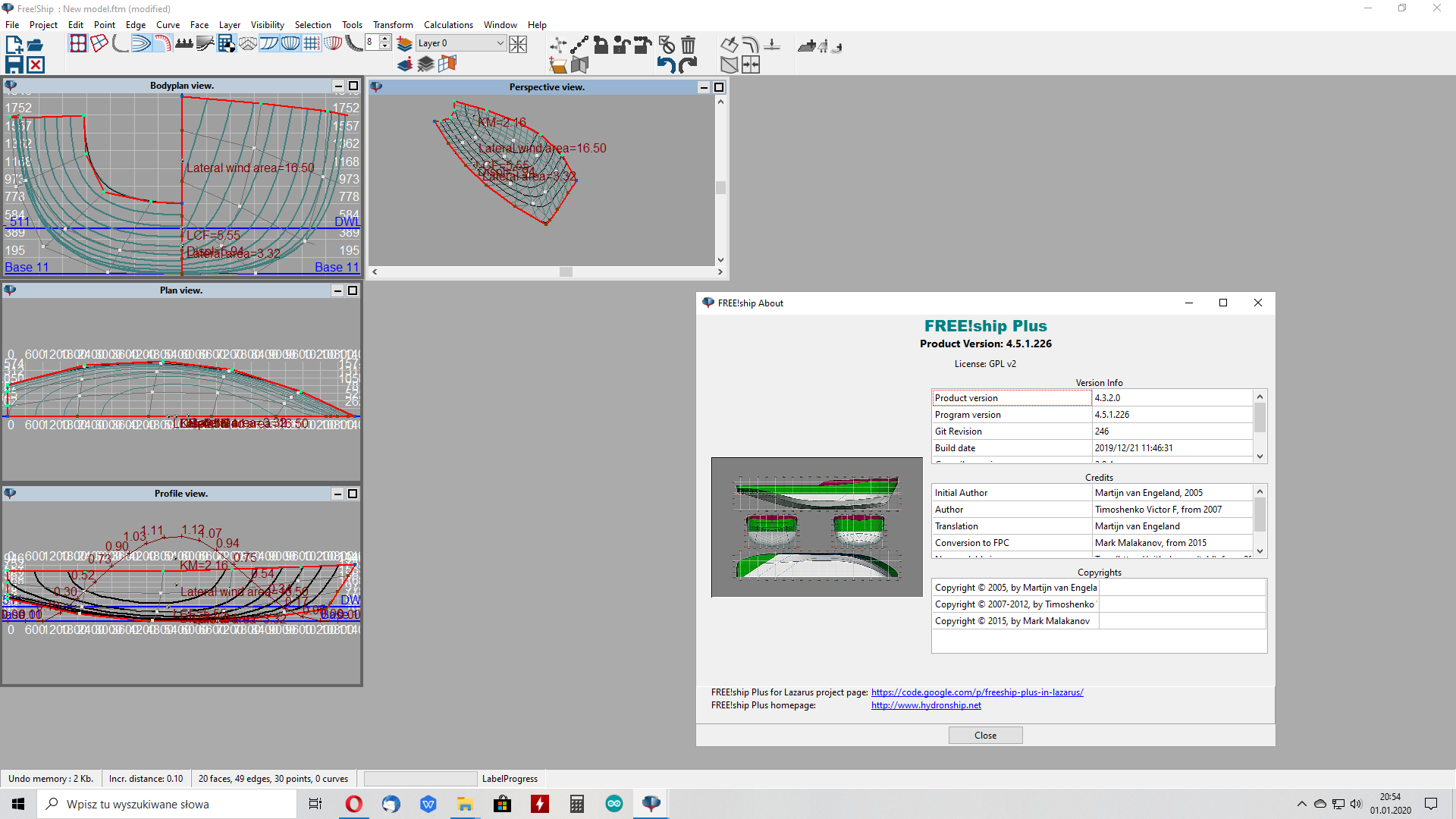Click the edge collapse arrows icon
Image resolution: width=1456 pixels, height=819 pixels.
751,65
